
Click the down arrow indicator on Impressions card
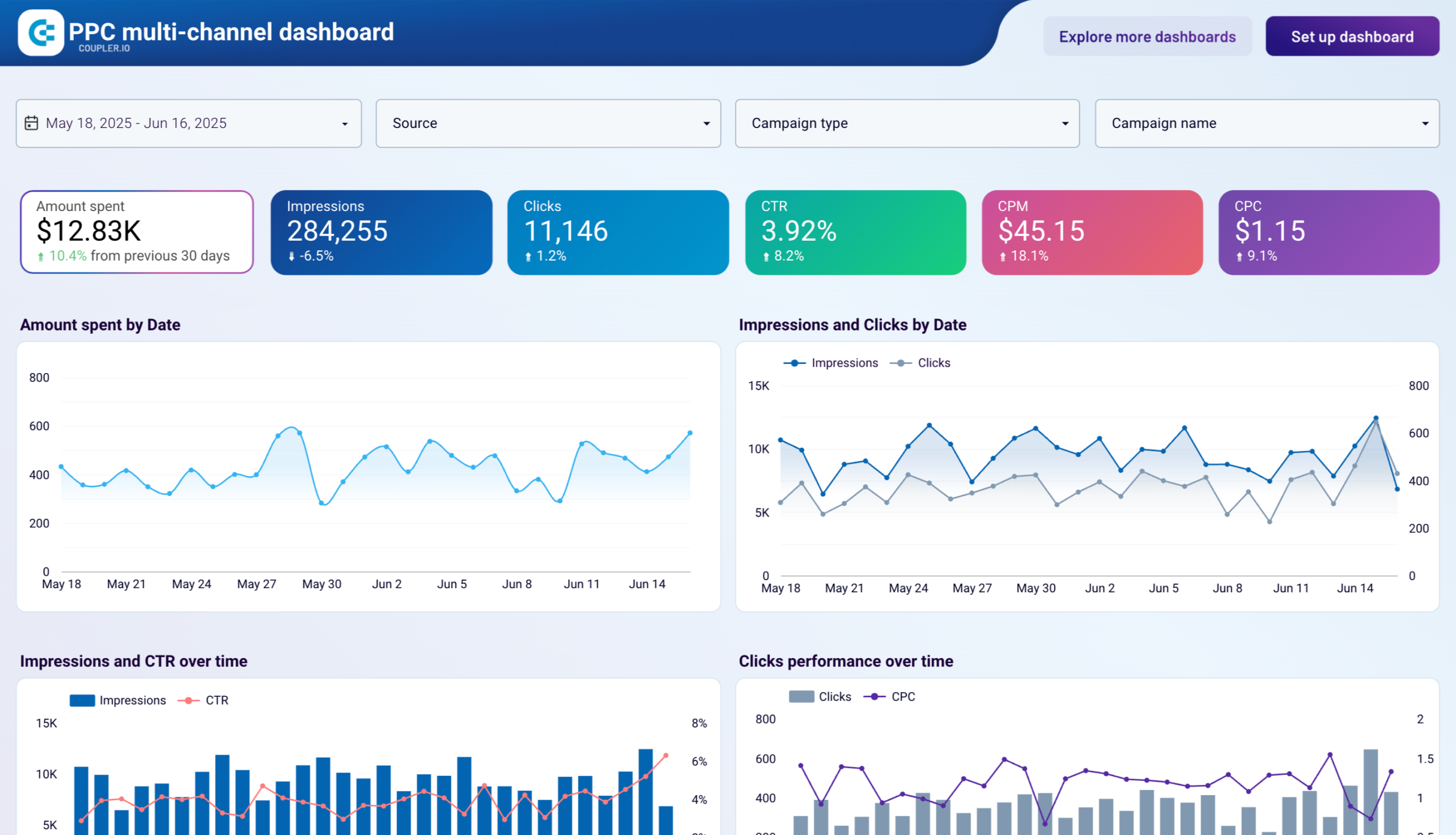pos(292,257)
